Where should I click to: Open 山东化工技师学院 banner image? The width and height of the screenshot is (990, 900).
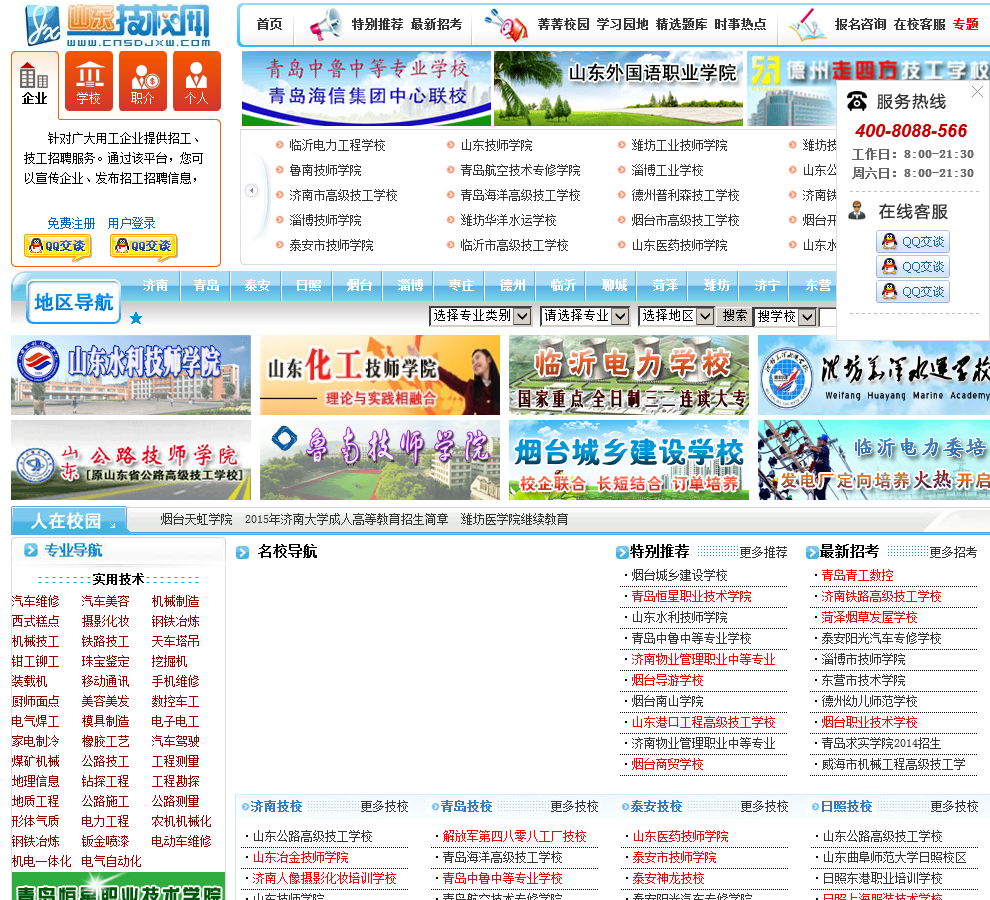coord(379,375)
